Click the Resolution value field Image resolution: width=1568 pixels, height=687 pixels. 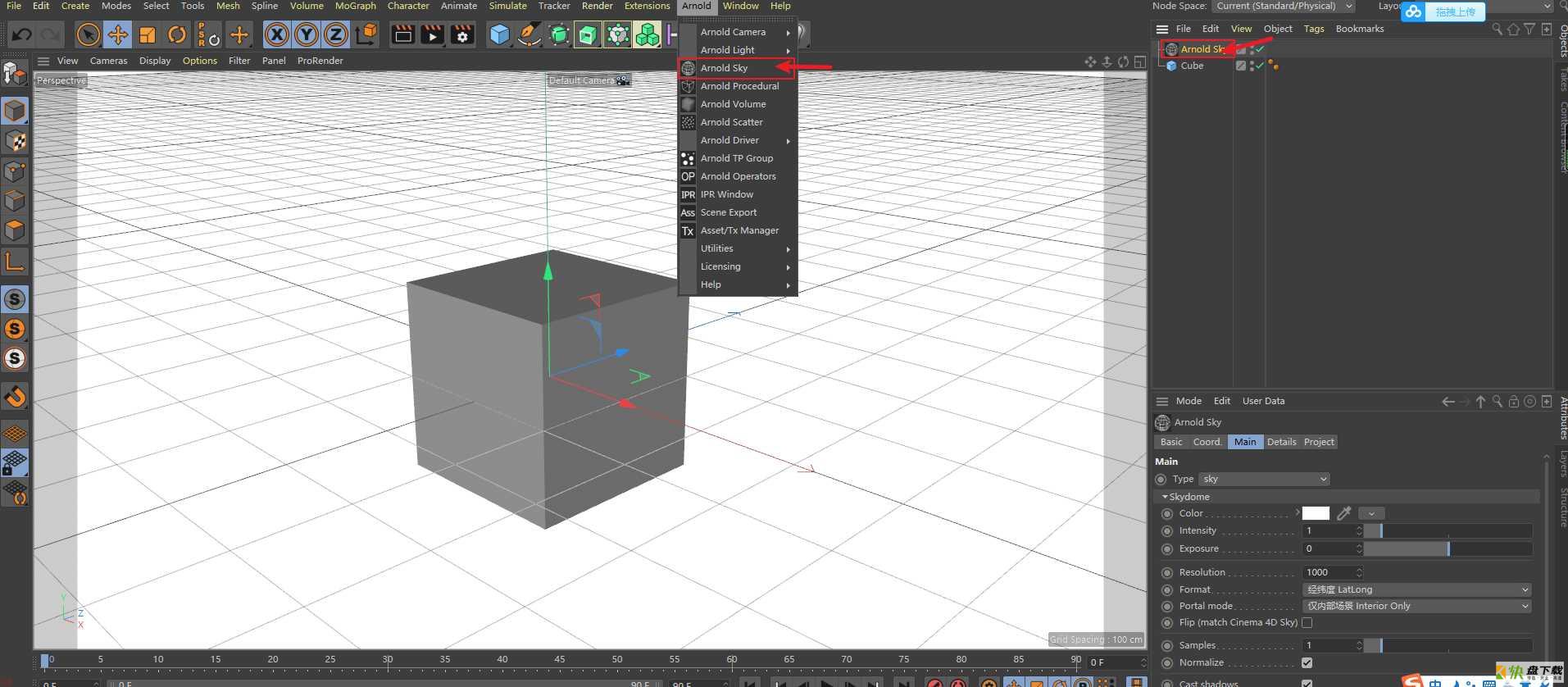tap(1328, 572)
